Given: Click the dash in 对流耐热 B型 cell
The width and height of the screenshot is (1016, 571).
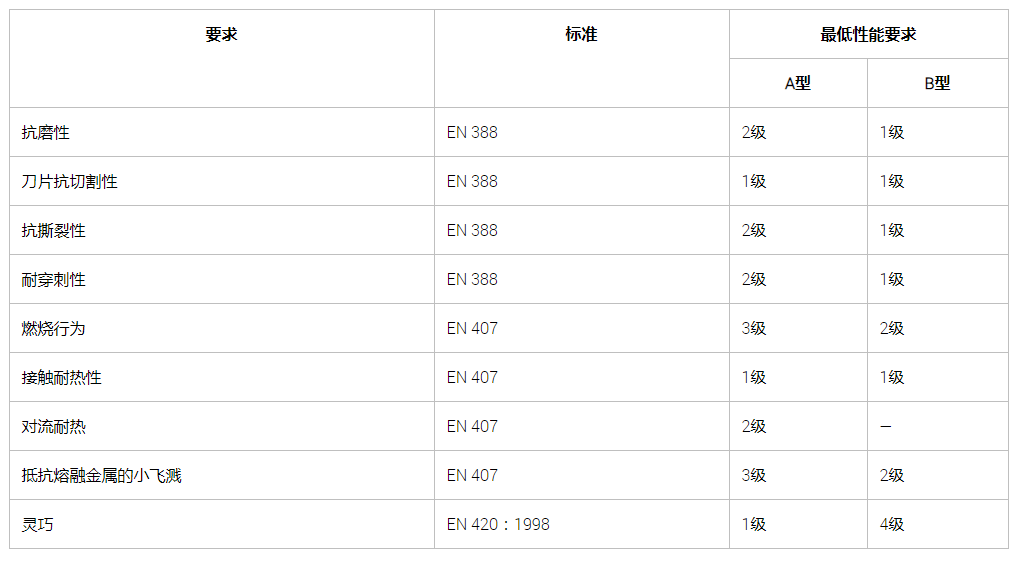Looking at the screenshot, I should coord(886,426).
